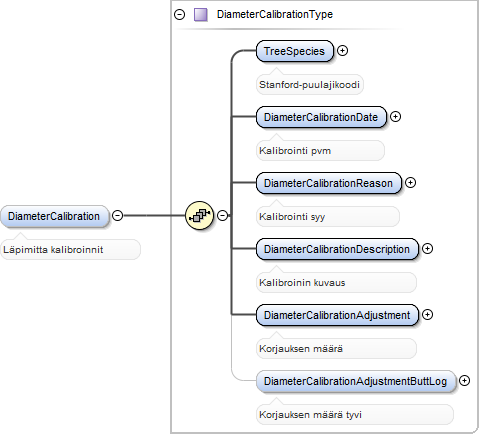Collapse the DiameterCalibrationType box
The width and height of the screenshot is (480, 435).
click(x=180, y=15)
